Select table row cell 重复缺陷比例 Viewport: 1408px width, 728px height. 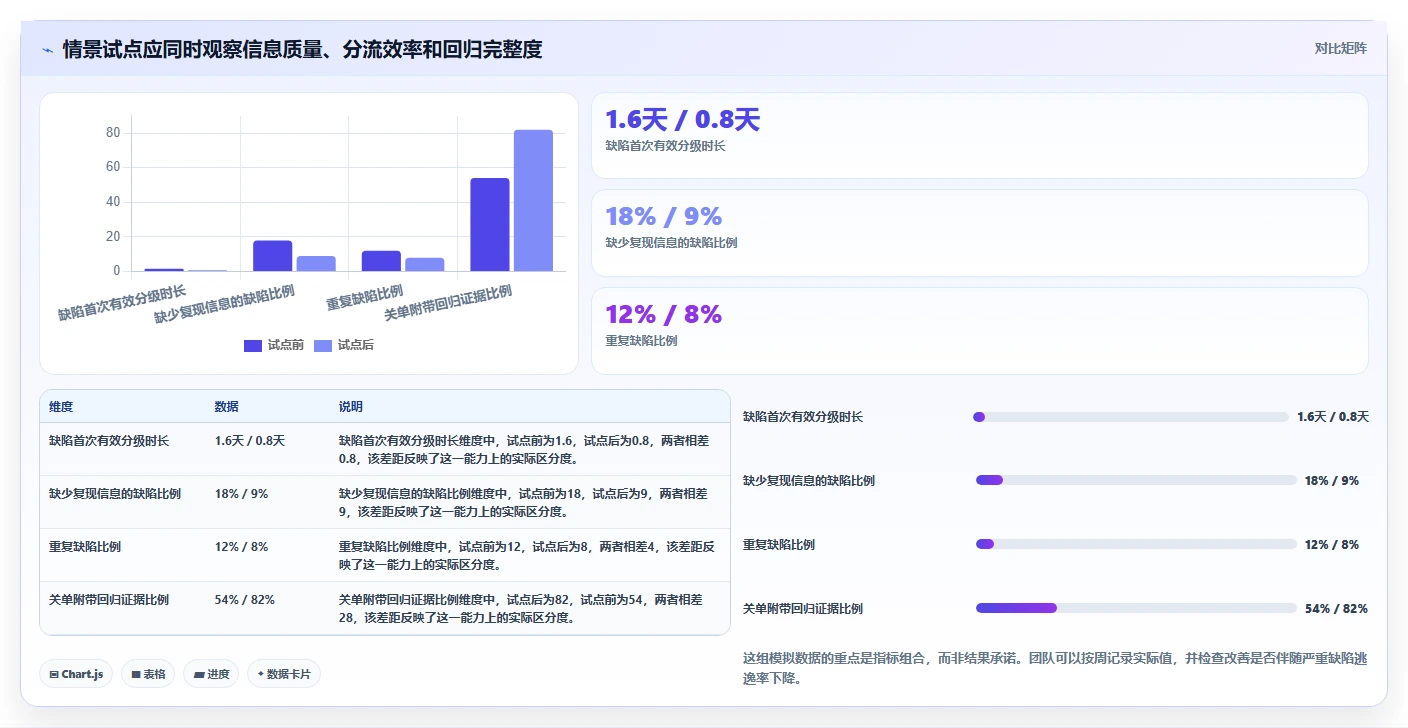coord(85,546)
